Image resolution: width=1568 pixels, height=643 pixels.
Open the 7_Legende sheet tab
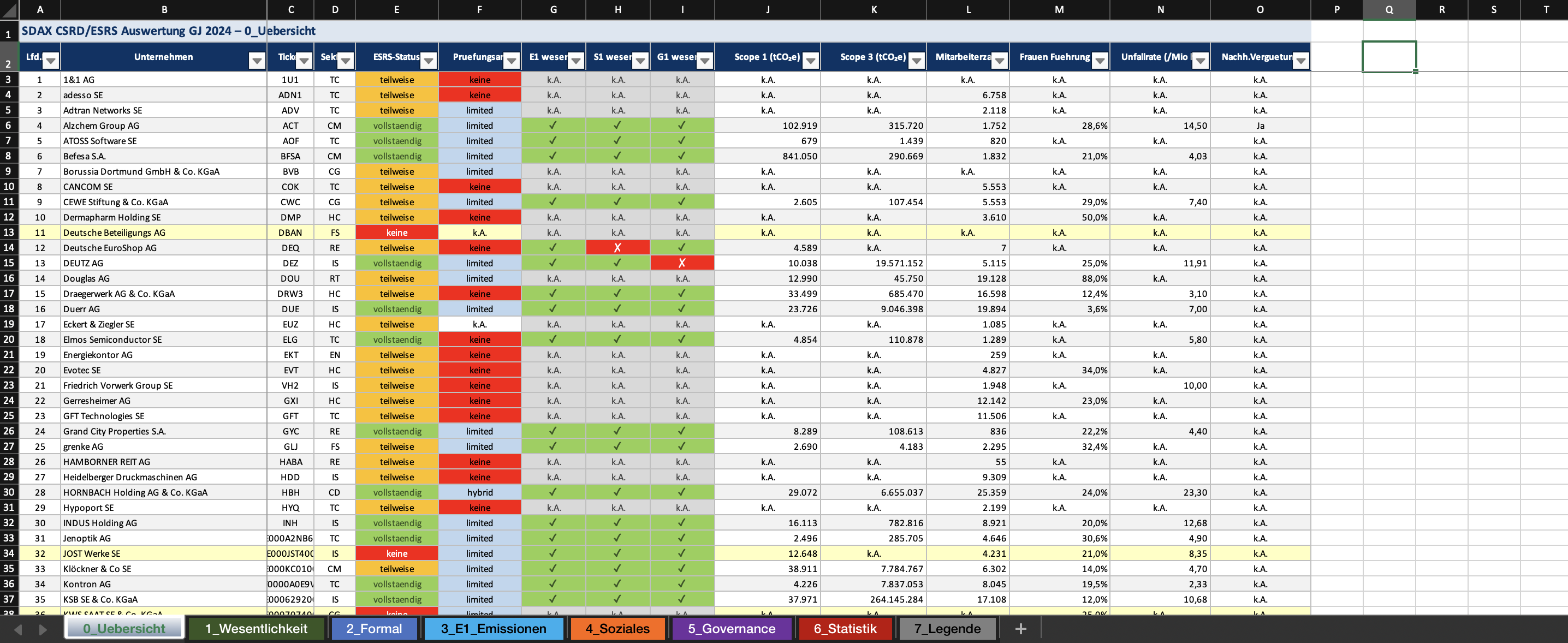click(947, 628)
